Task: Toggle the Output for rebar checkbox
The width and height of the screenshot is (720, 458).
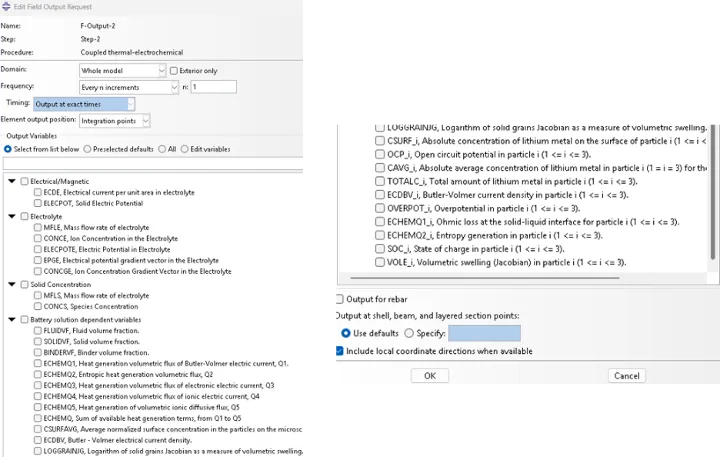Action: (x=340, y=299)
